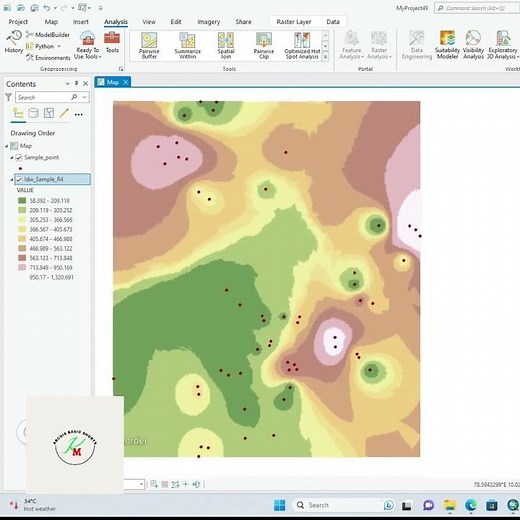Click the 563.123 - 713.848 brown swatch
The height and width of the screenshot is (520, 520).
[x=22, y=258]
